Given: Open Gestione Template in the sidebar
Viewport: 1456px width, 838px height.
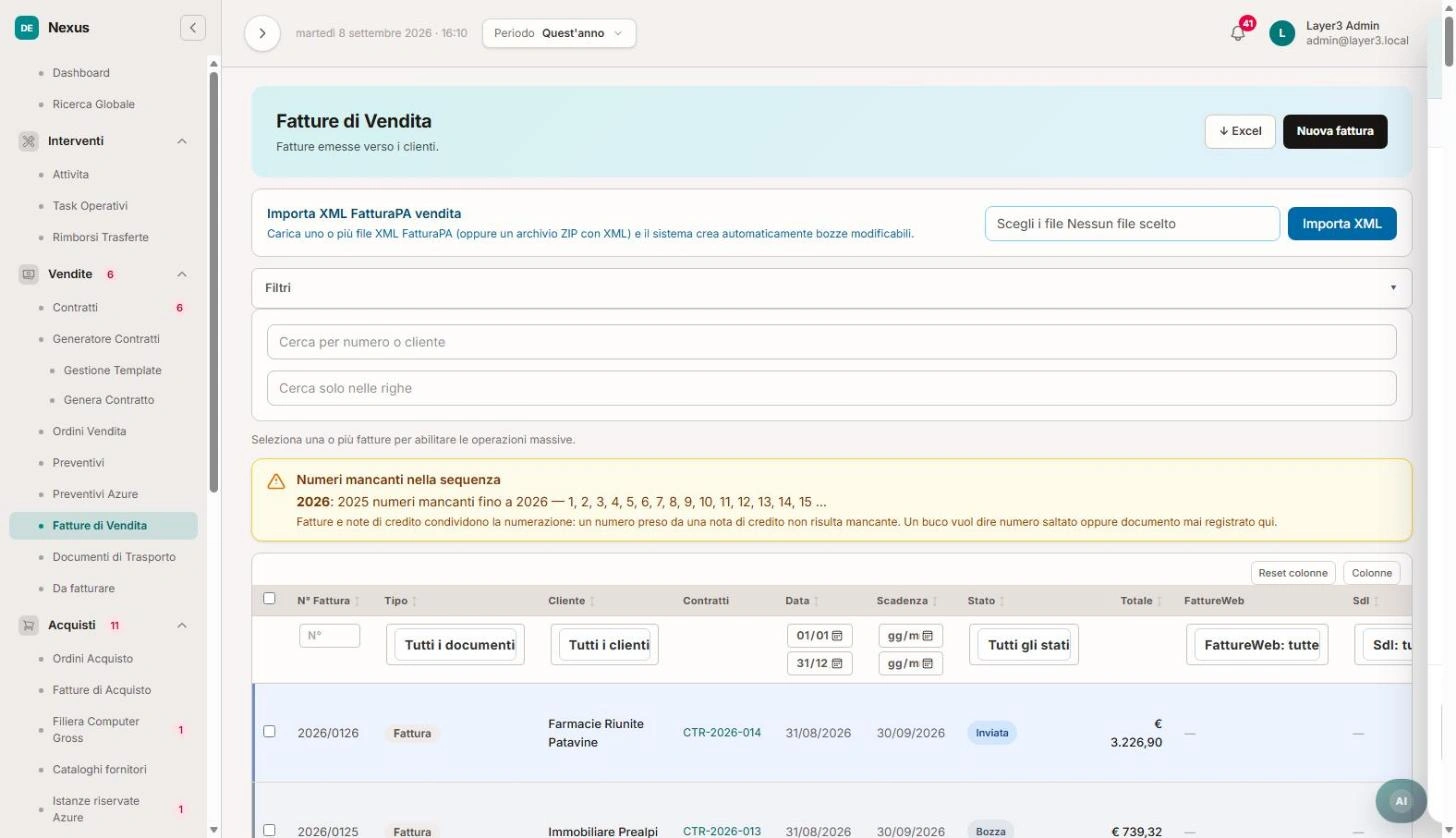Looking at the screenshot, I should coord(112,370).
